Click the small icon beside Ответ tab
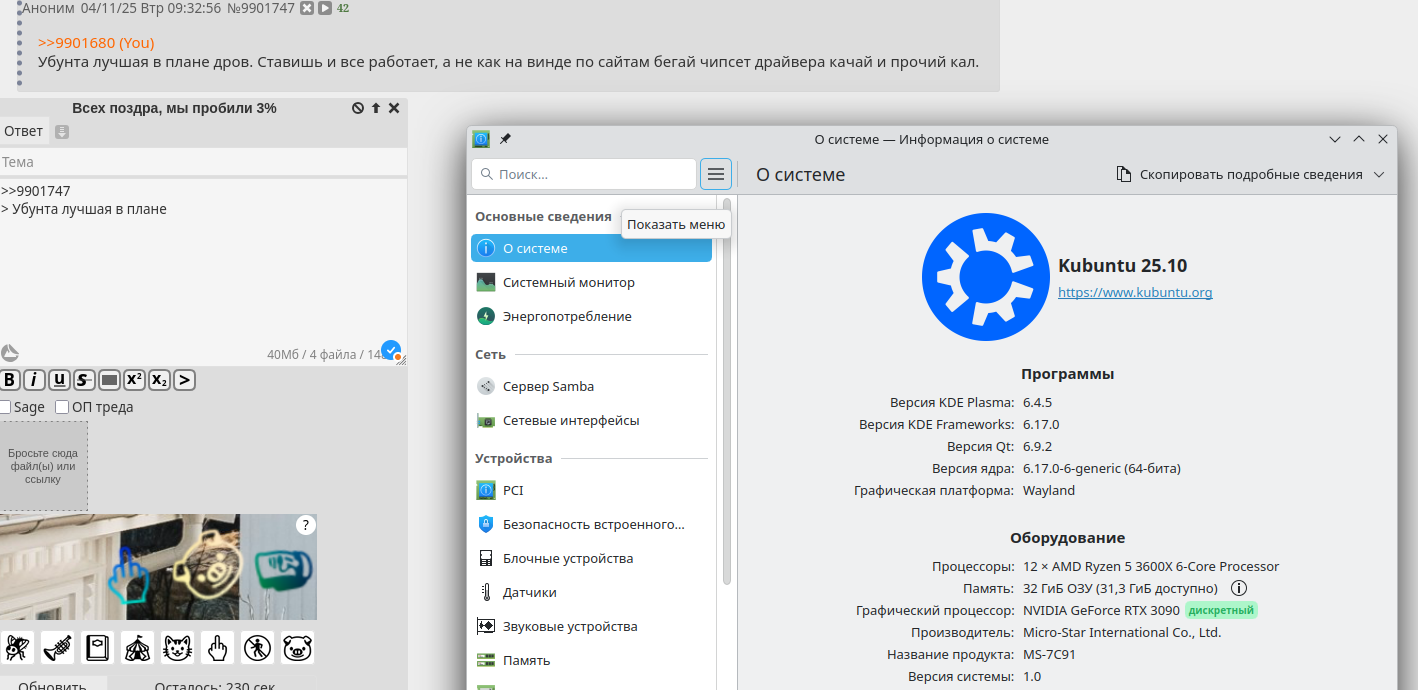This screenshot has width=1418, height=690. [x=62, y=132]
